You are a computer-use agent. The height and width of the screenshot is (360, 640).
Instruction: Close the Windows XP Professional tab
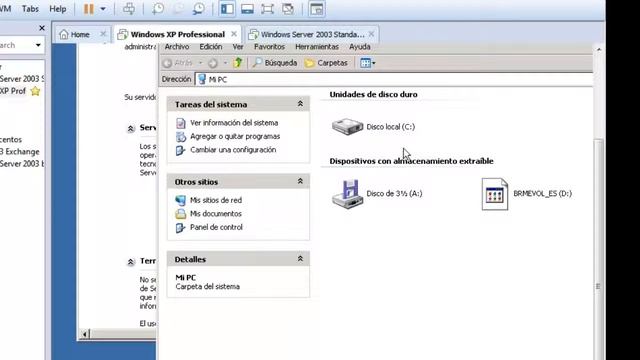click(234, 34)
